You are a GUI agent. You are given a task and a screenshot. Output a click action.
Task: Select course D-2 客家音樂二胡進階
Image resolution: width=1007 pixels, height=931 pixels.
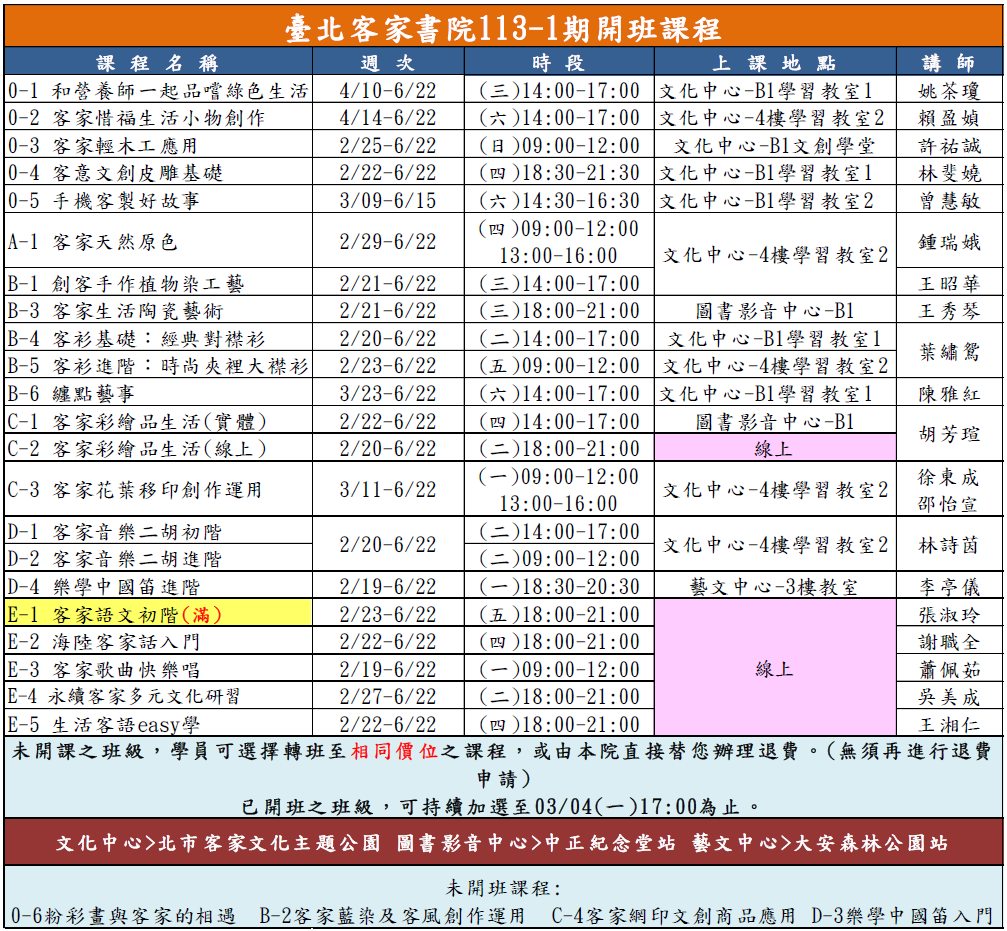114,559
